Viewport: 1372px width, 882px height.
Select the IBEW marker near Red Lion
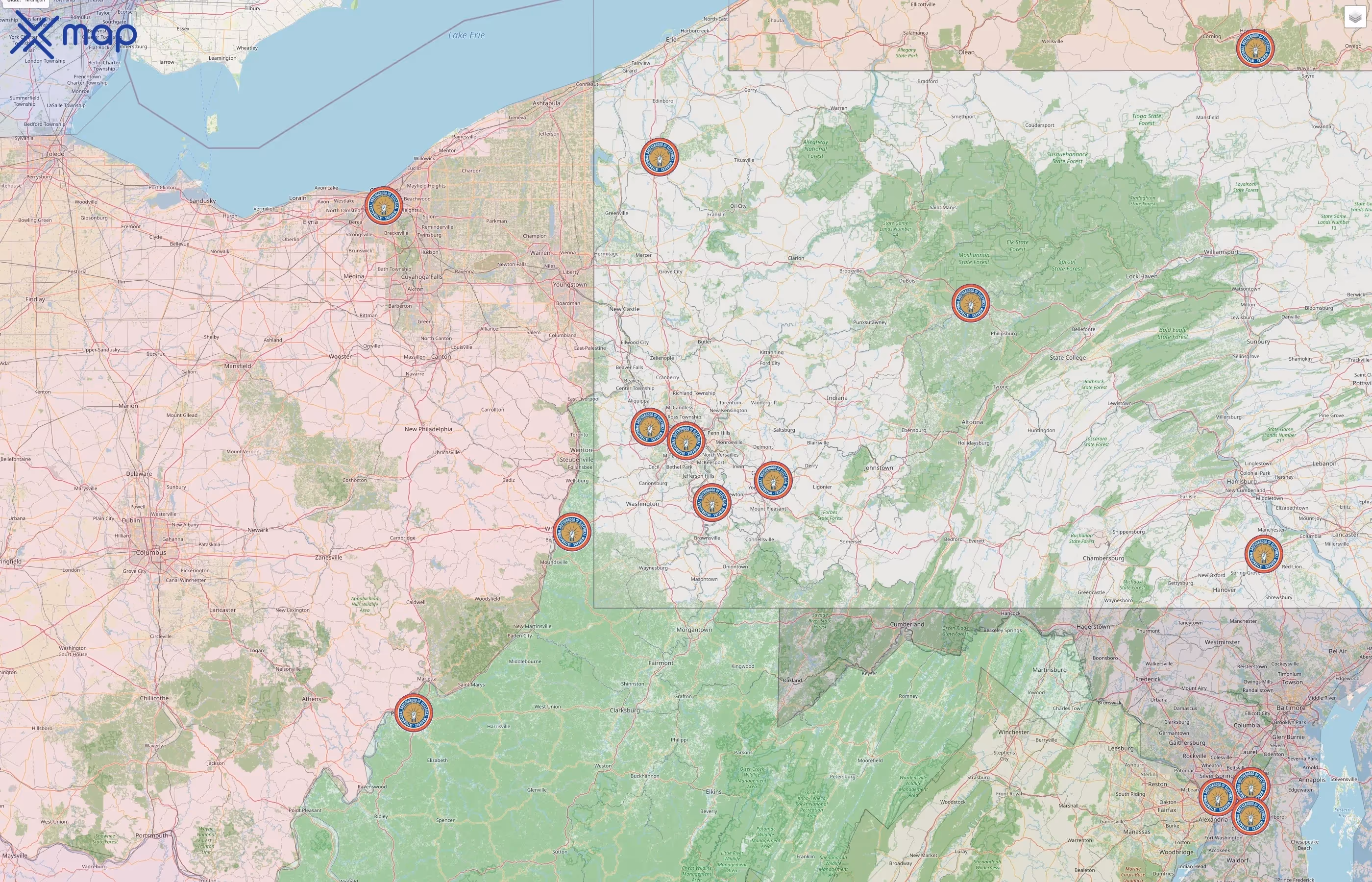pos(1264,554)
